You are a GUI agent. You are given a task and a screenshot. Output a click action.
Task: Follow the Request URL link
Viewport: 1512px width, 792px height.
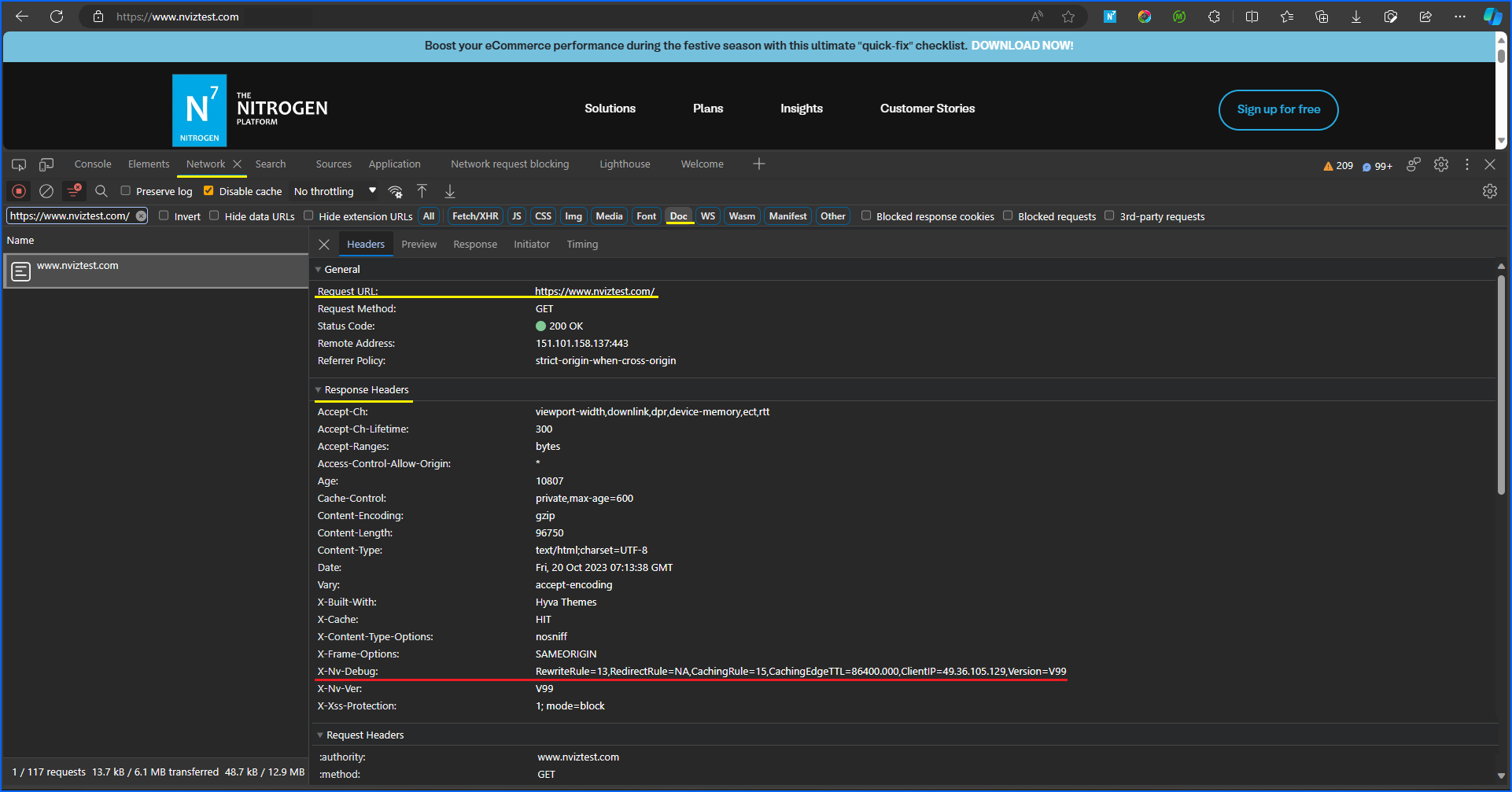coord(596,290)
